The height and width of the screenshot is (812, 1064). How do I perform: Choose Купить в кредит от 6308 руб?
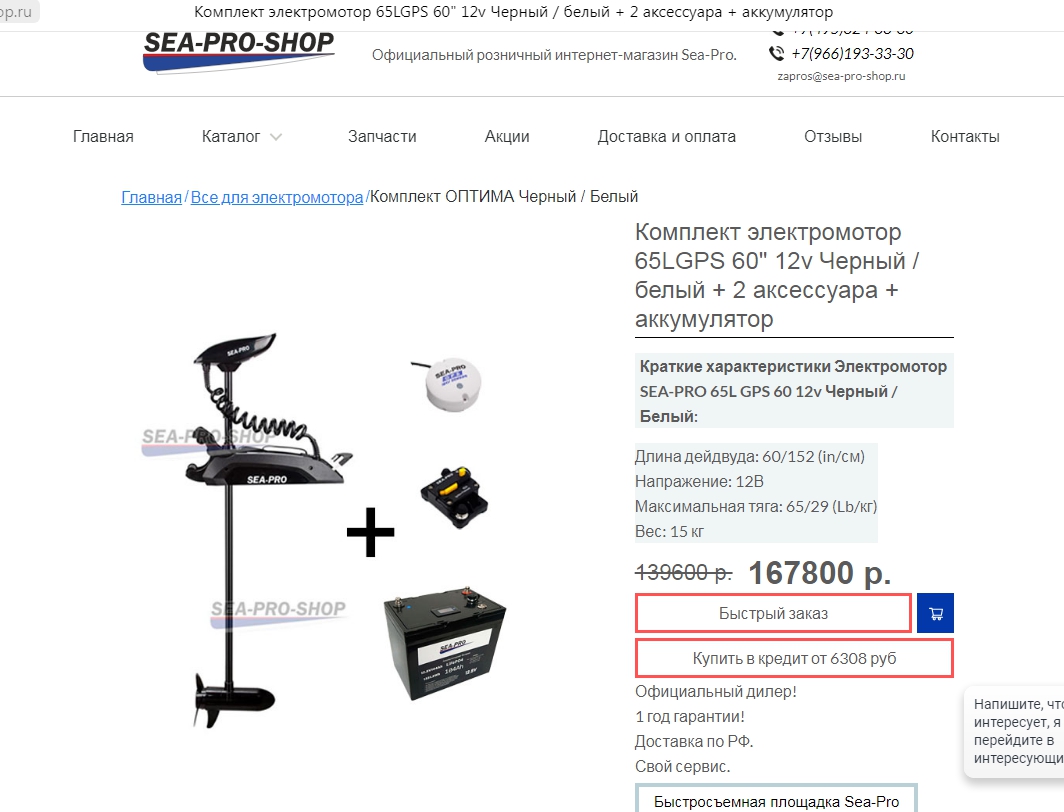(794, 658)
